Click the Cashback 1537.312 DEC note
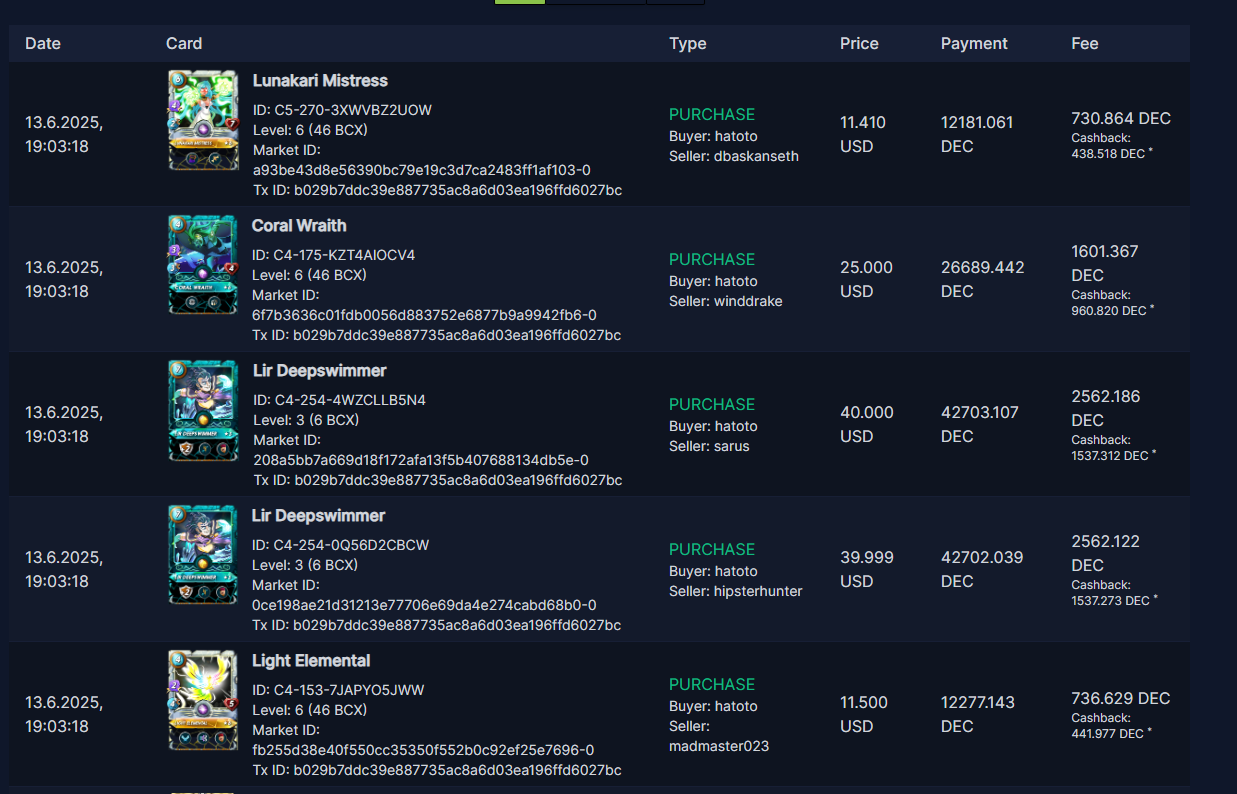This screenshot has width=1237, height=794. click(1112, 448)
